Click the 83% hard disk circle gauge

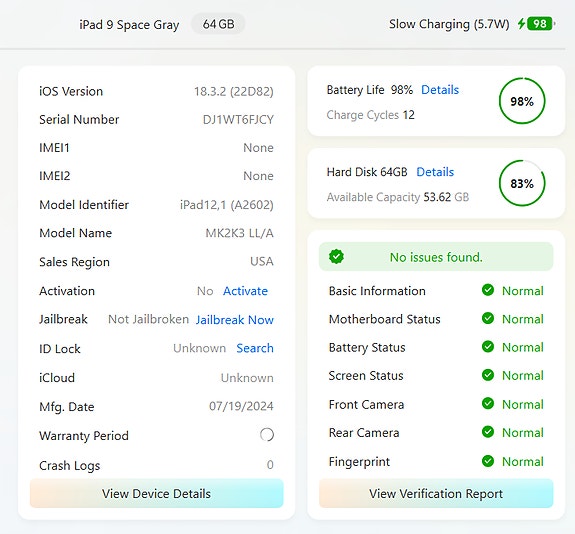tap(522, 183)
